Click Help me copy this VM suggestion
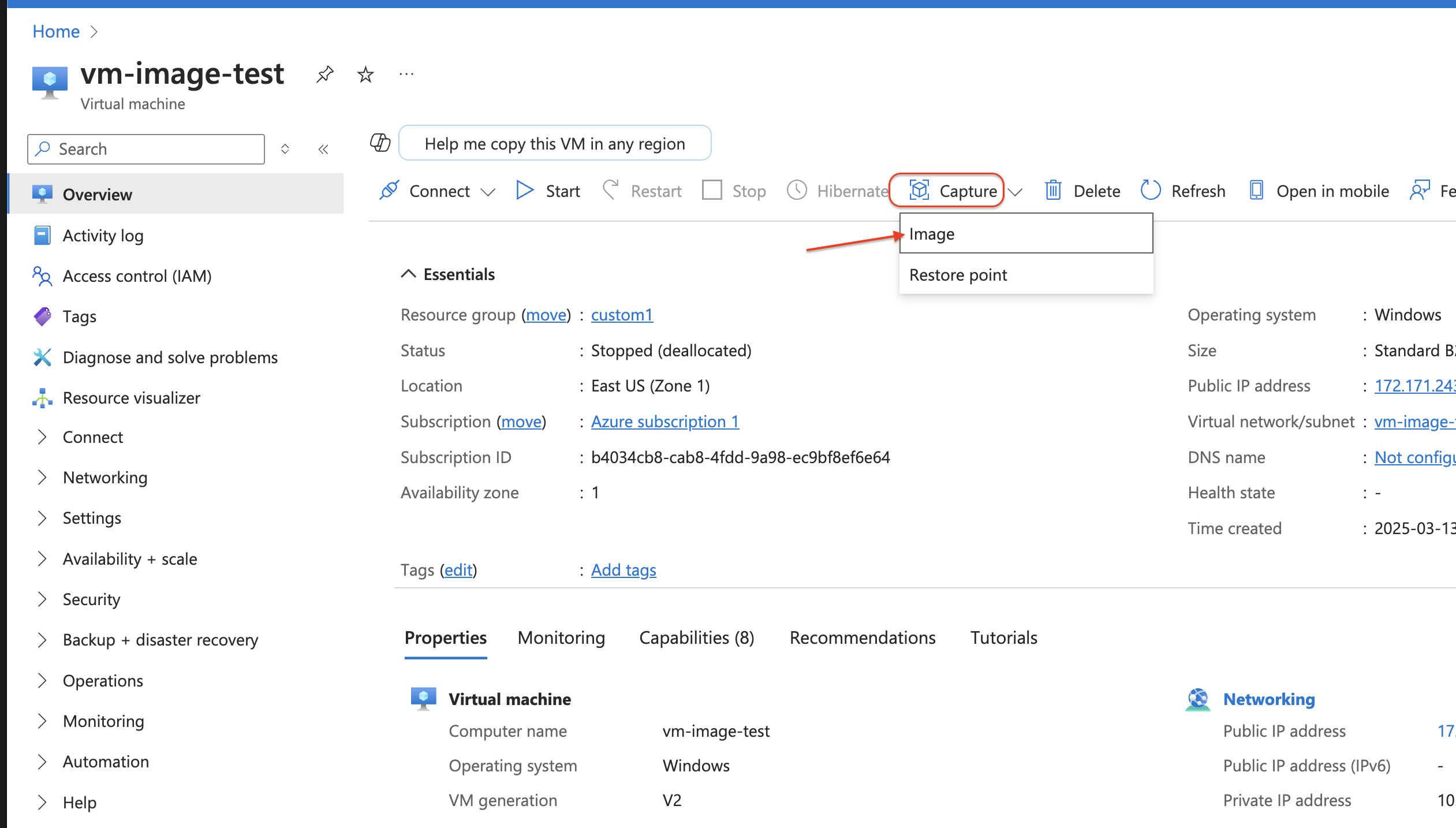Viewport: 1456px width, 828px height. point(555,143)
